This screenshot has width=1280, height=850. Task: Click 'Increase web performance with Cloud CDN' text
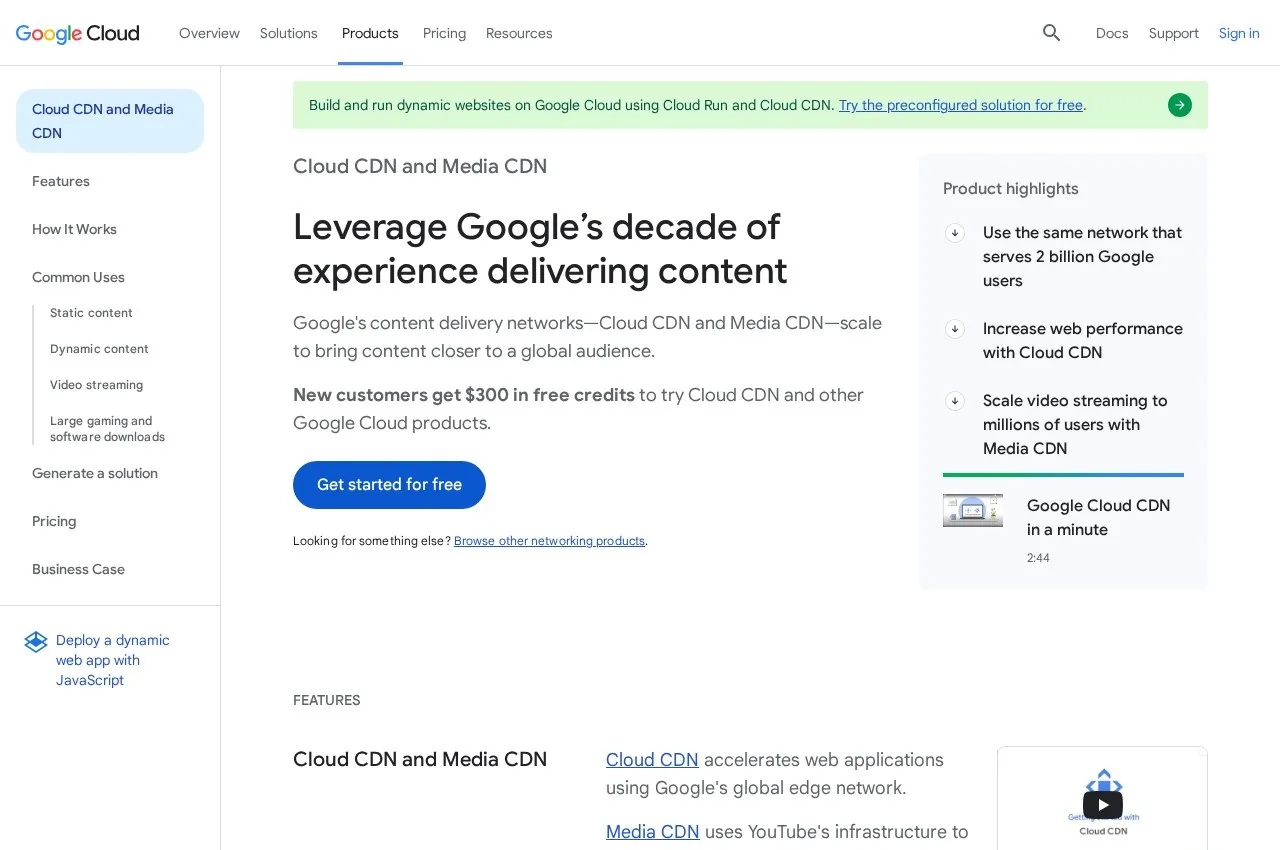pyautogui.click(x=1083, y=341)
